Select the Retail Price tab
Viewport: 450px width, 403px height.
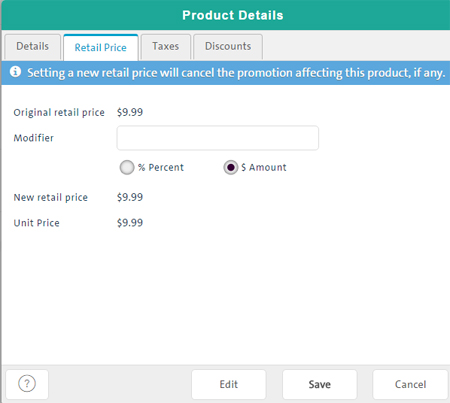point(101,47)
